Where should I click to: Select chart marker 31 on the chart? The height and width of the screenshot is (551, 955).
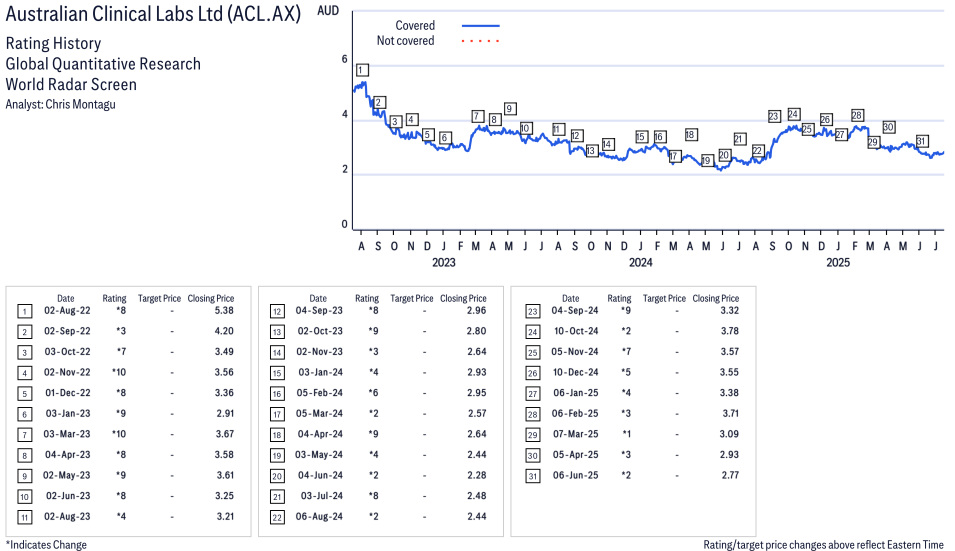pos(922,141)
